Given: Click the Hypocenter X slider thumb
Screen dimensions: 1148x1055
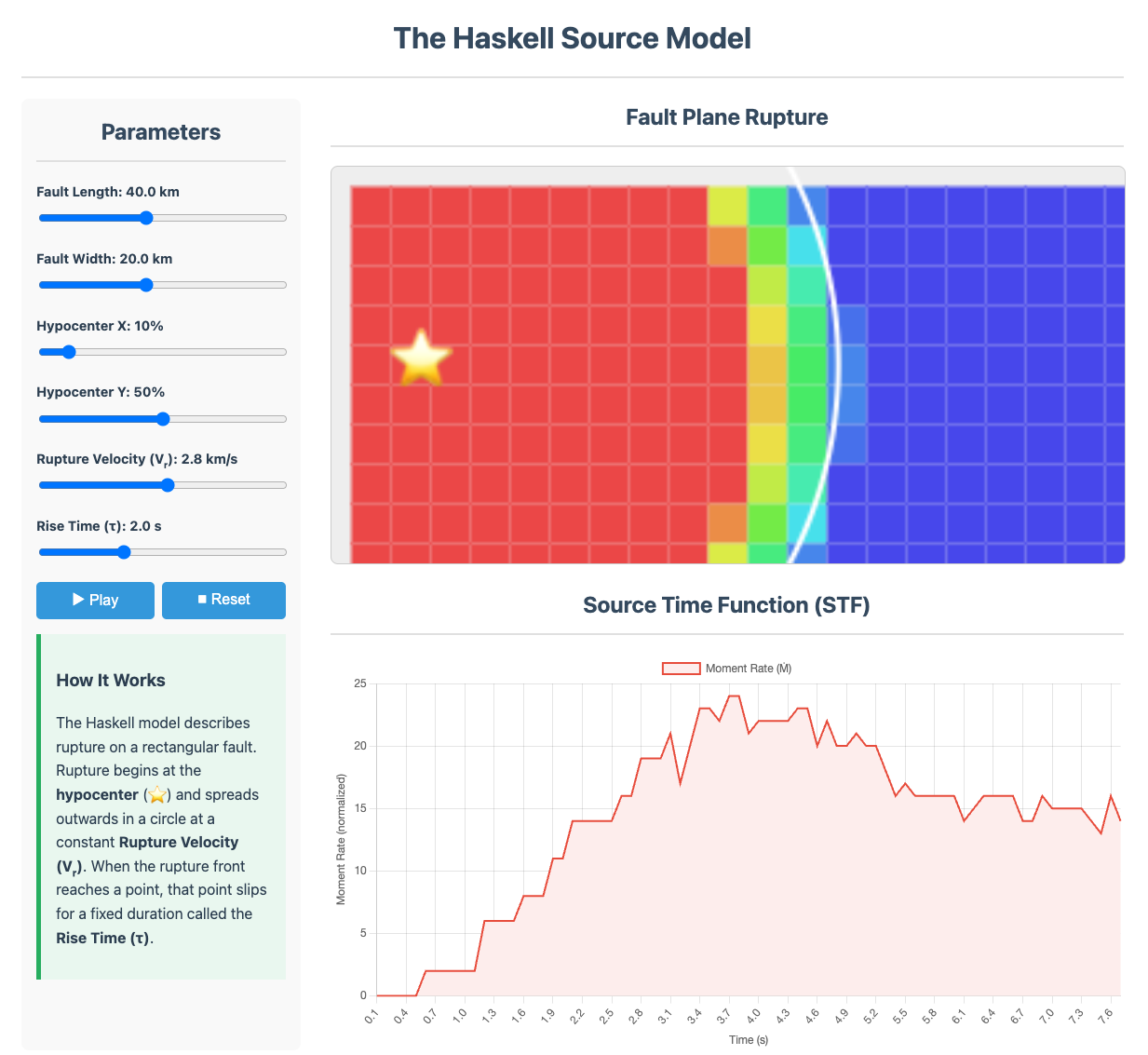Looking at the screenshot, I should (69, 352).
